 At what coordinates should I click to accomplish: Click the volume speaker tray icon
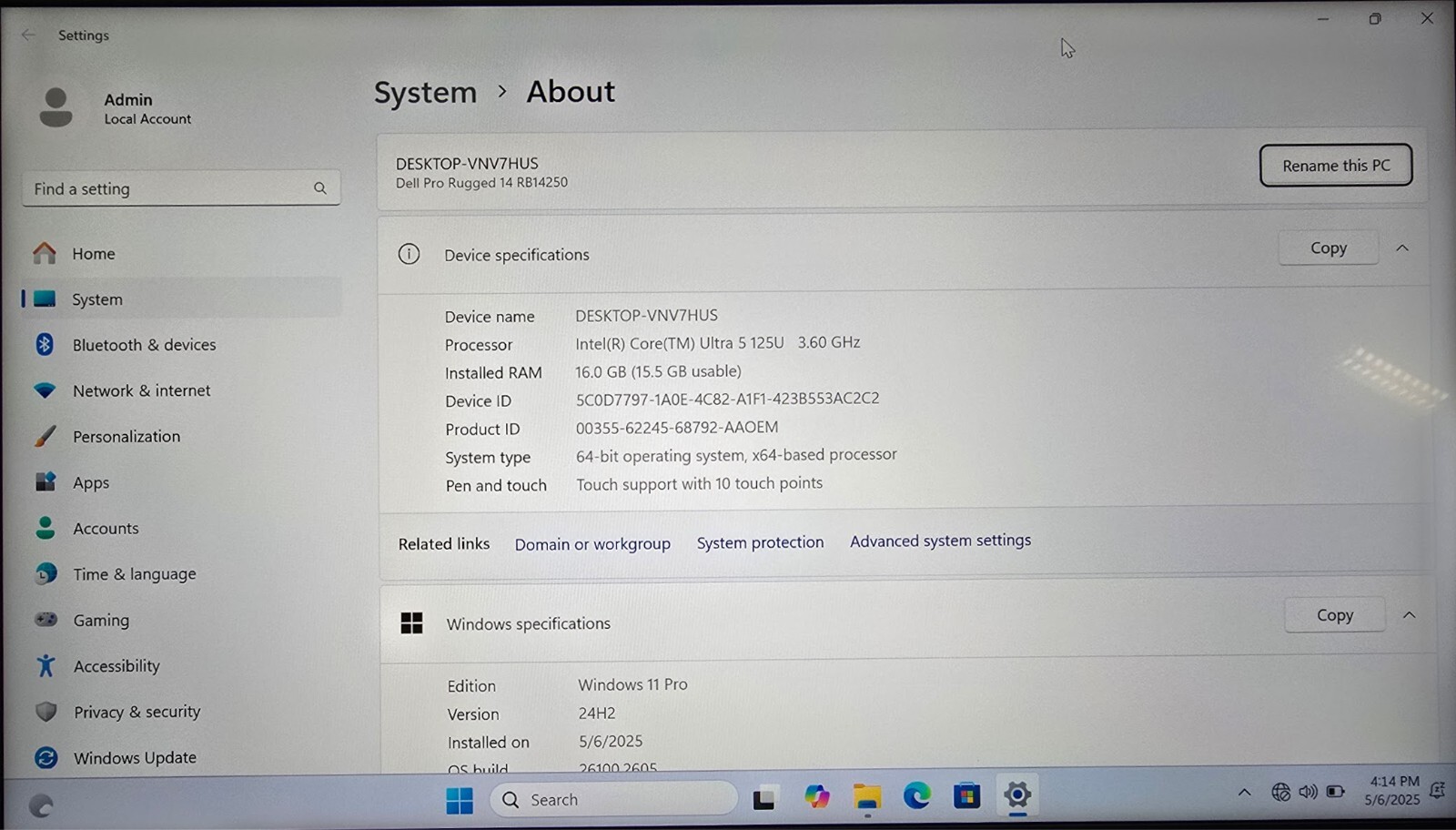pyautogui.click(x=1308, y=792)
